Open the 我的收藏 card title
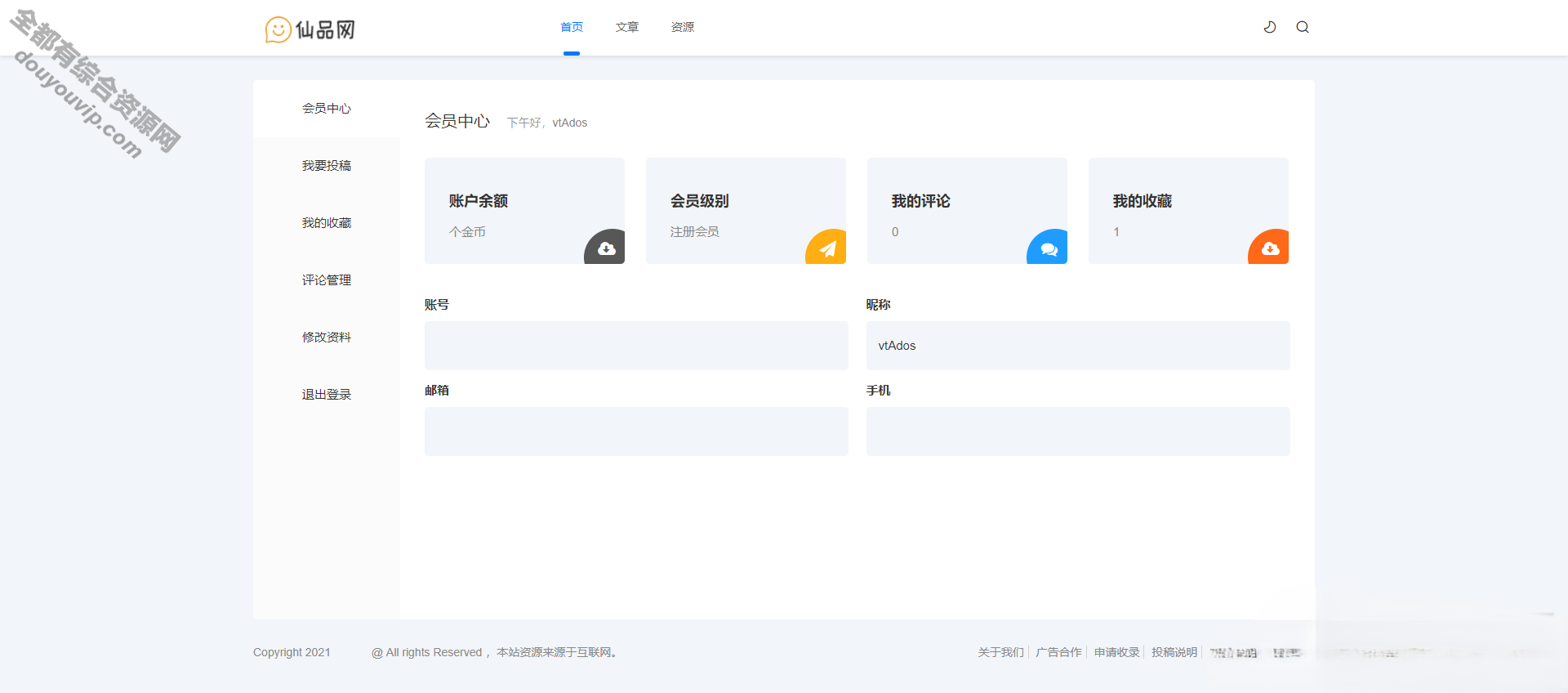The height and width of the screenshot is (693, 1568). (x=1142, y=201)
